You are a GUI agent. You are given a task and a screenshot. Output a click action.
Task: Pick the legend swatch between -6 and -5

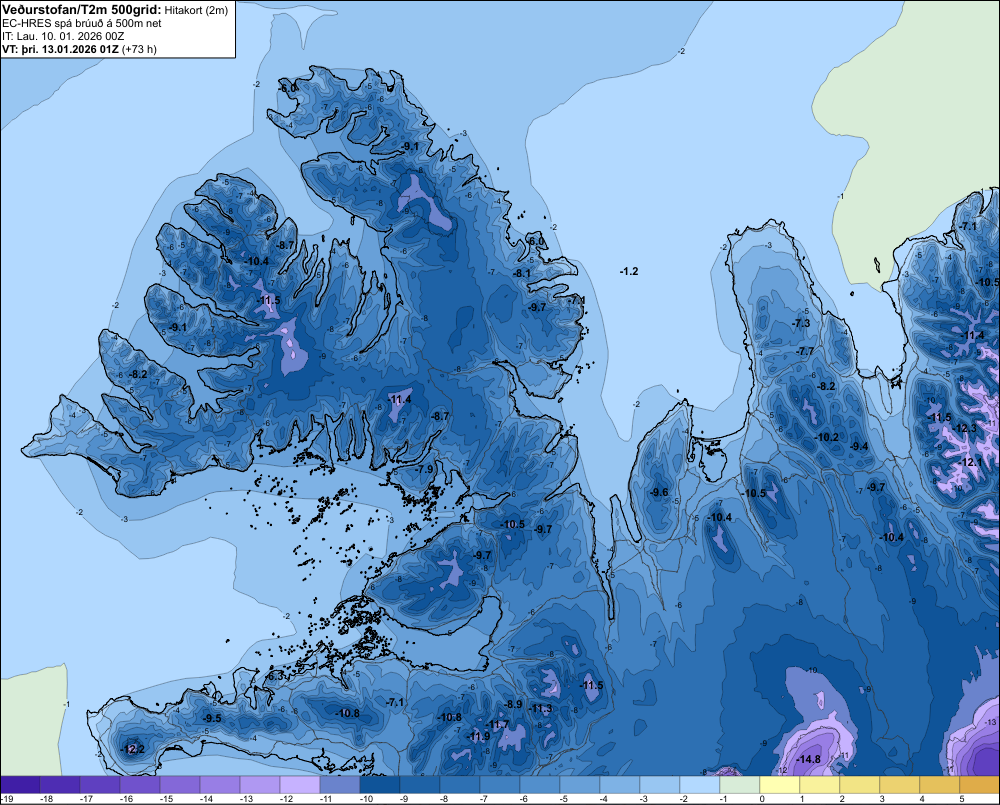coord(540,785)
